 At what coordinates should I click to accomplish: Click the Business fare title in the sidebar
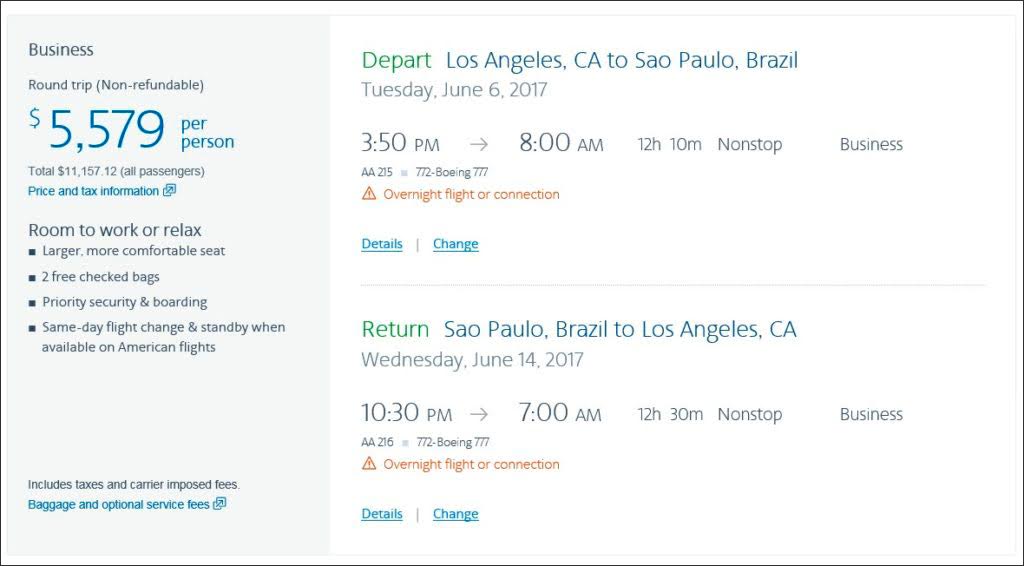pyautogui.click(x=61, y=50)
